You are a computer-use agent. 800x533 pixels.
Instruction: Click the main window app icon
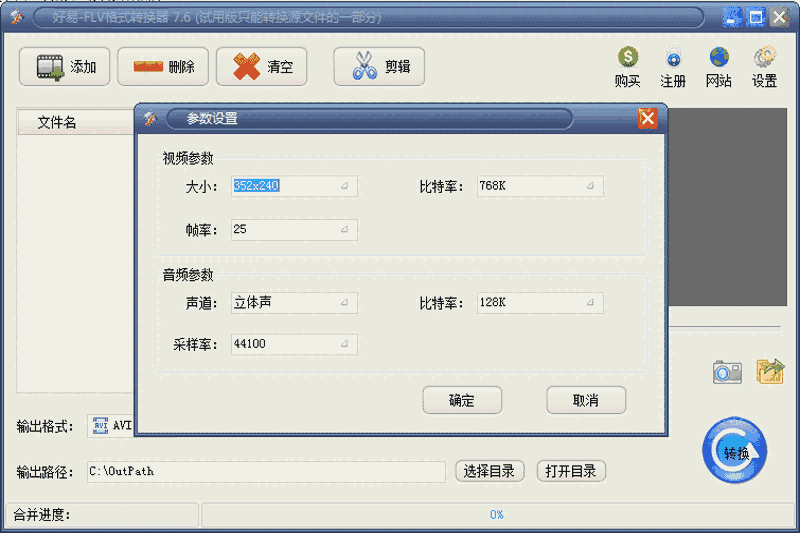pyautogui.click(x=16, y=17)
